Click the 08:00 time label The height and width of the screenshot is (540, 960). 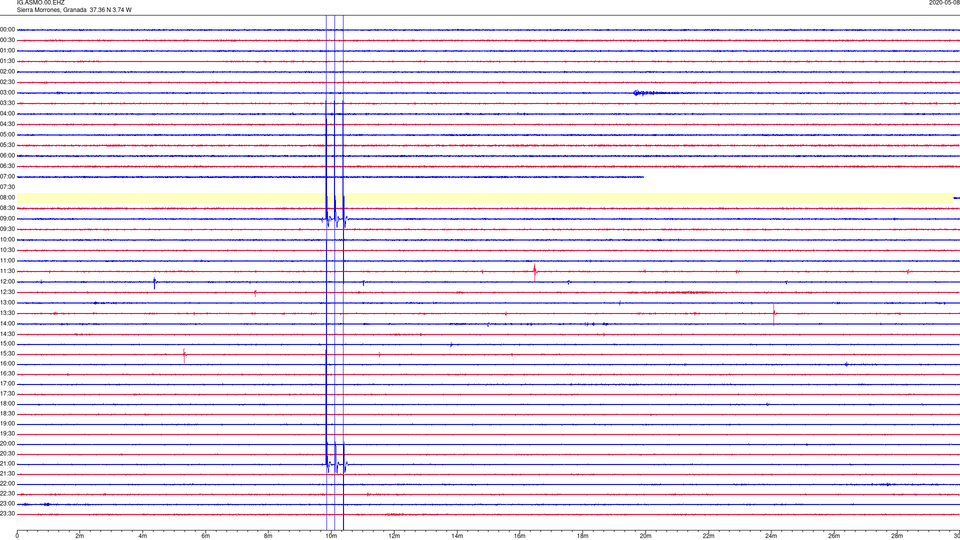coord(7,198)
